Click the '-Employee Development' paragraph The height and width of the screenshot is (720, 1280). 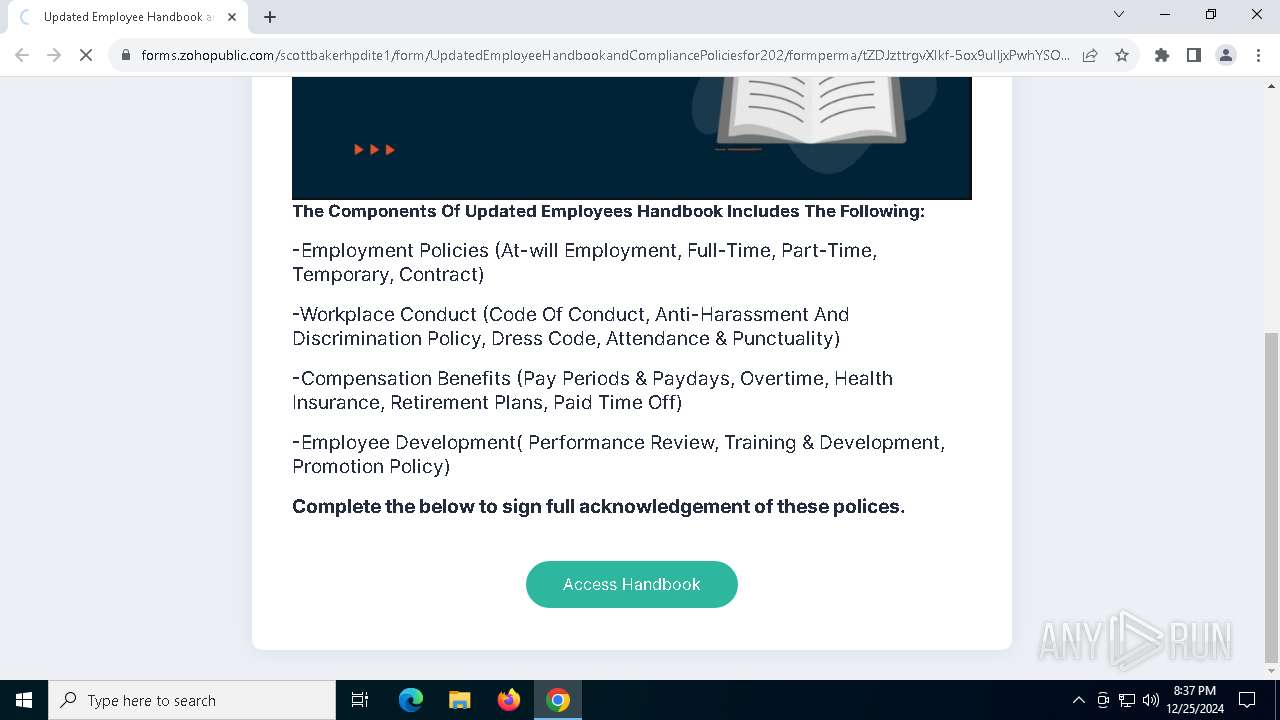coord(618,454)
